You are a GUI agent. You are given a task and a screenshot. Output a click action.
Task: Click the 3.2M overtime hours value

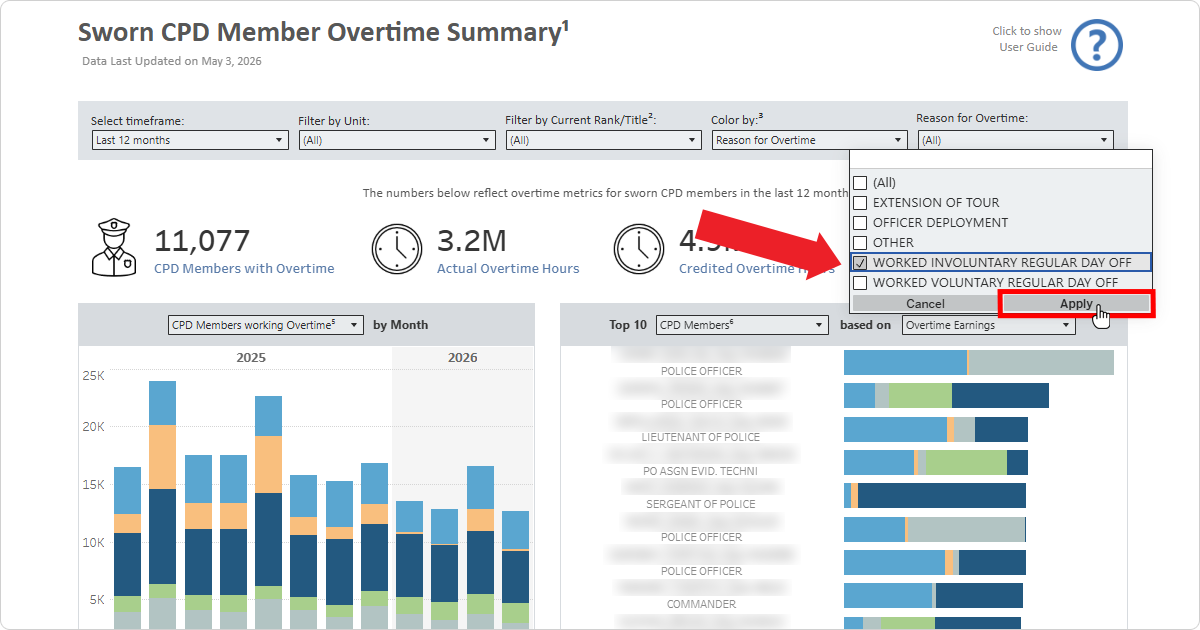tap(472, 241)
